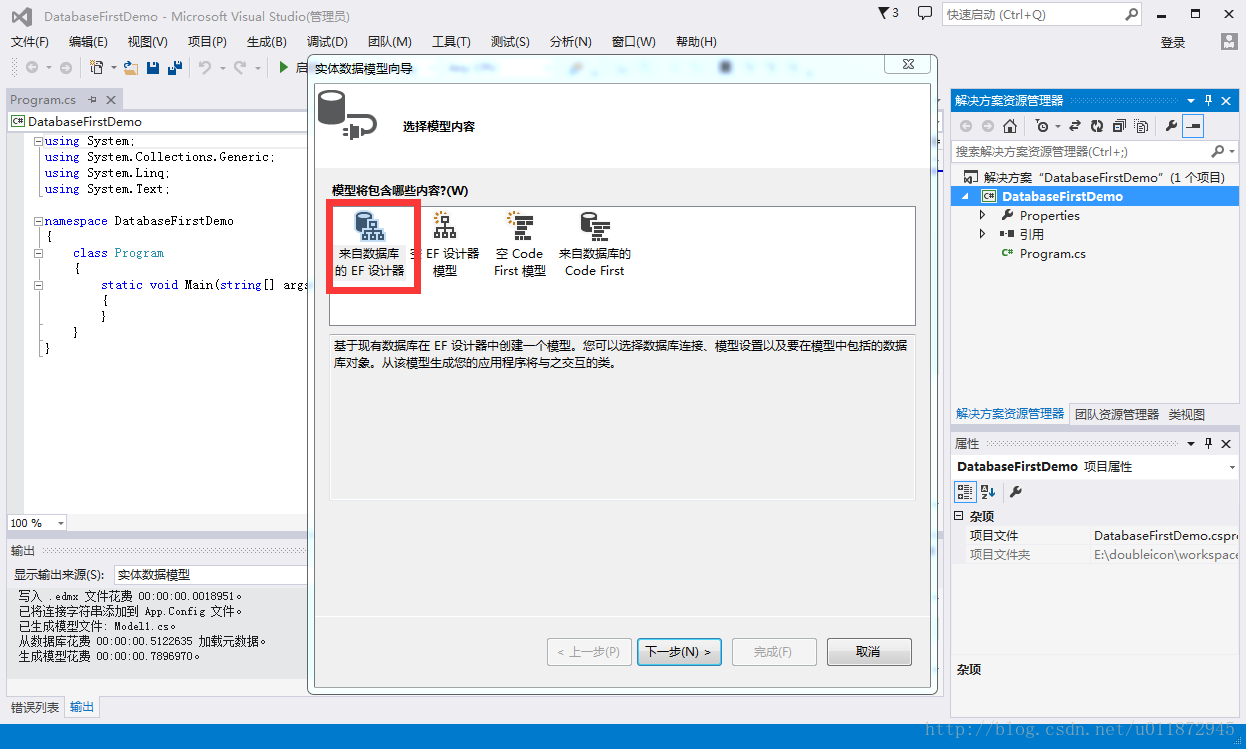Click the Redo arrow in toolbar

point(240,68)
